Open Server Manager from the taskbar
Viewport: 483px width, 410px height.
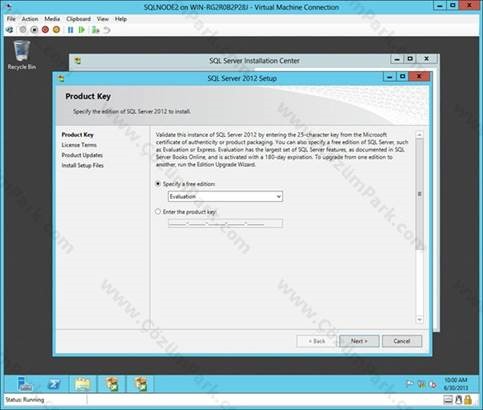(25, 384)
